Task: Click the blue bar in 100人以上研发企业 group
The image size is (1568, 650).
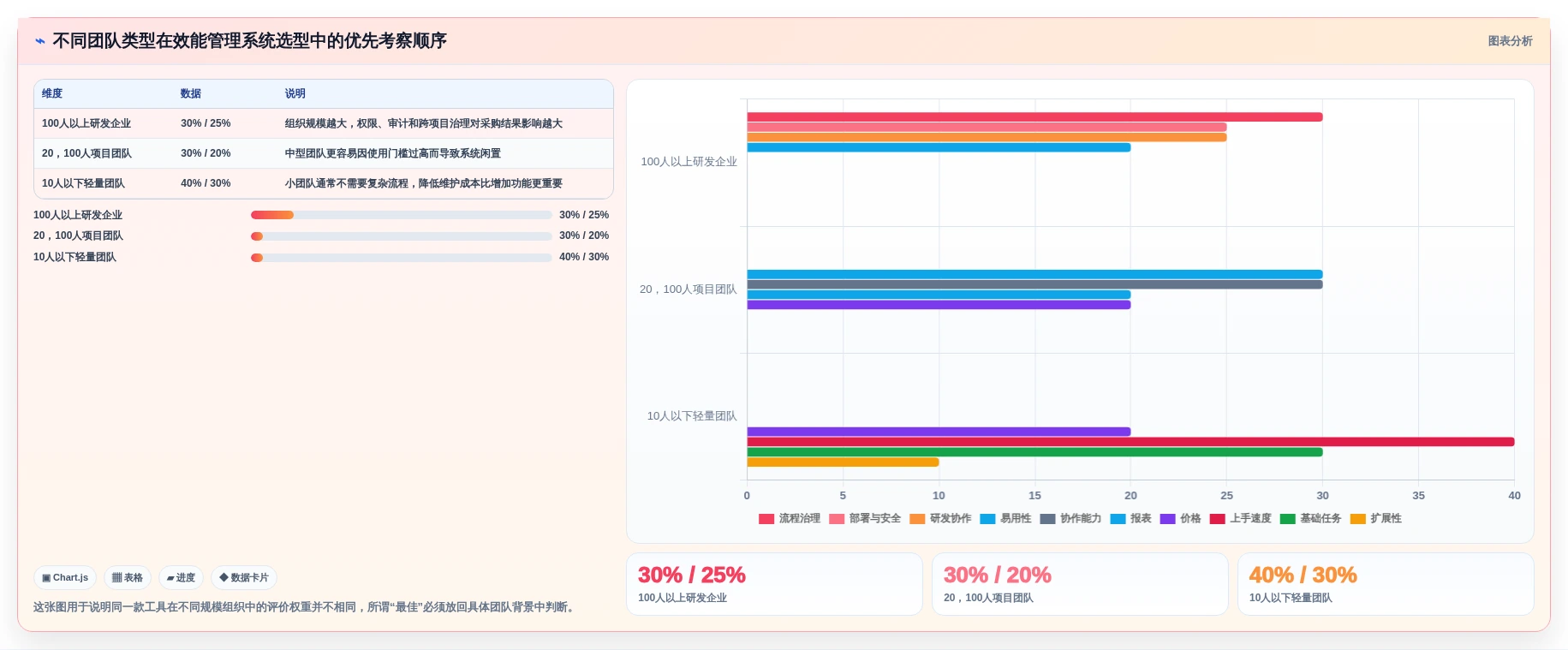Action: click(x=939, y=147)
